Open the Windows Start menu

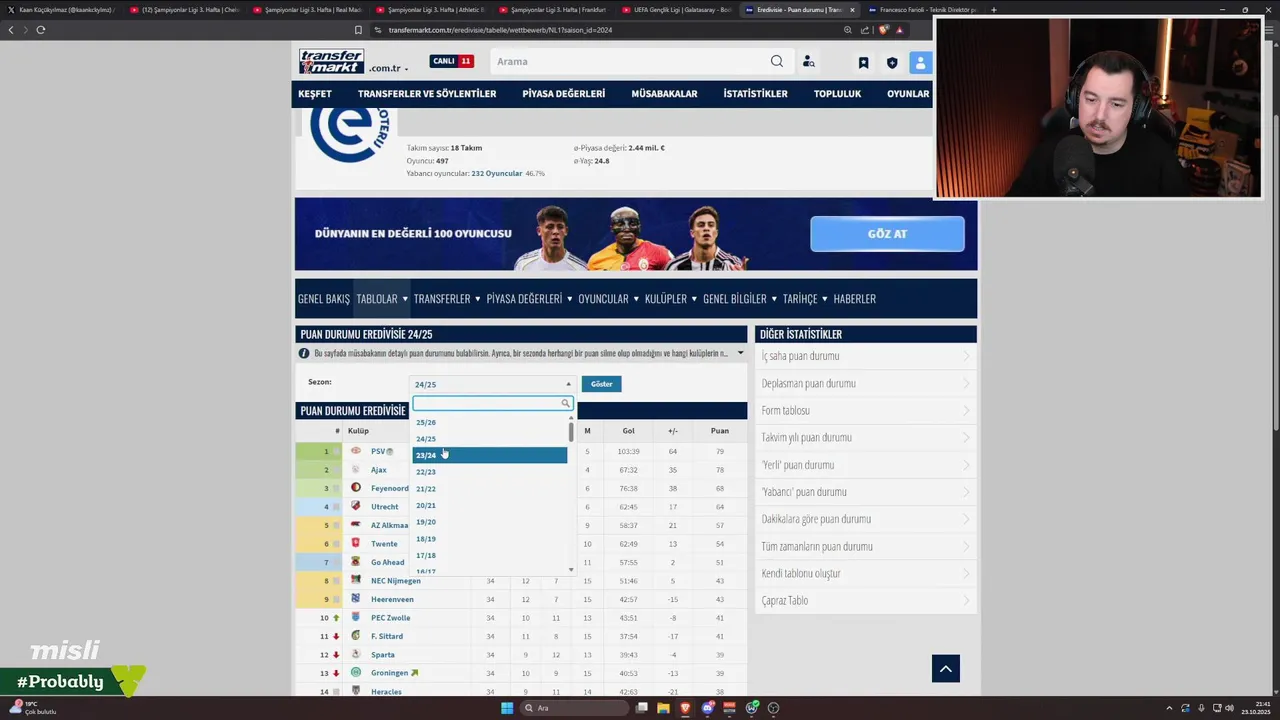(507, 708)
